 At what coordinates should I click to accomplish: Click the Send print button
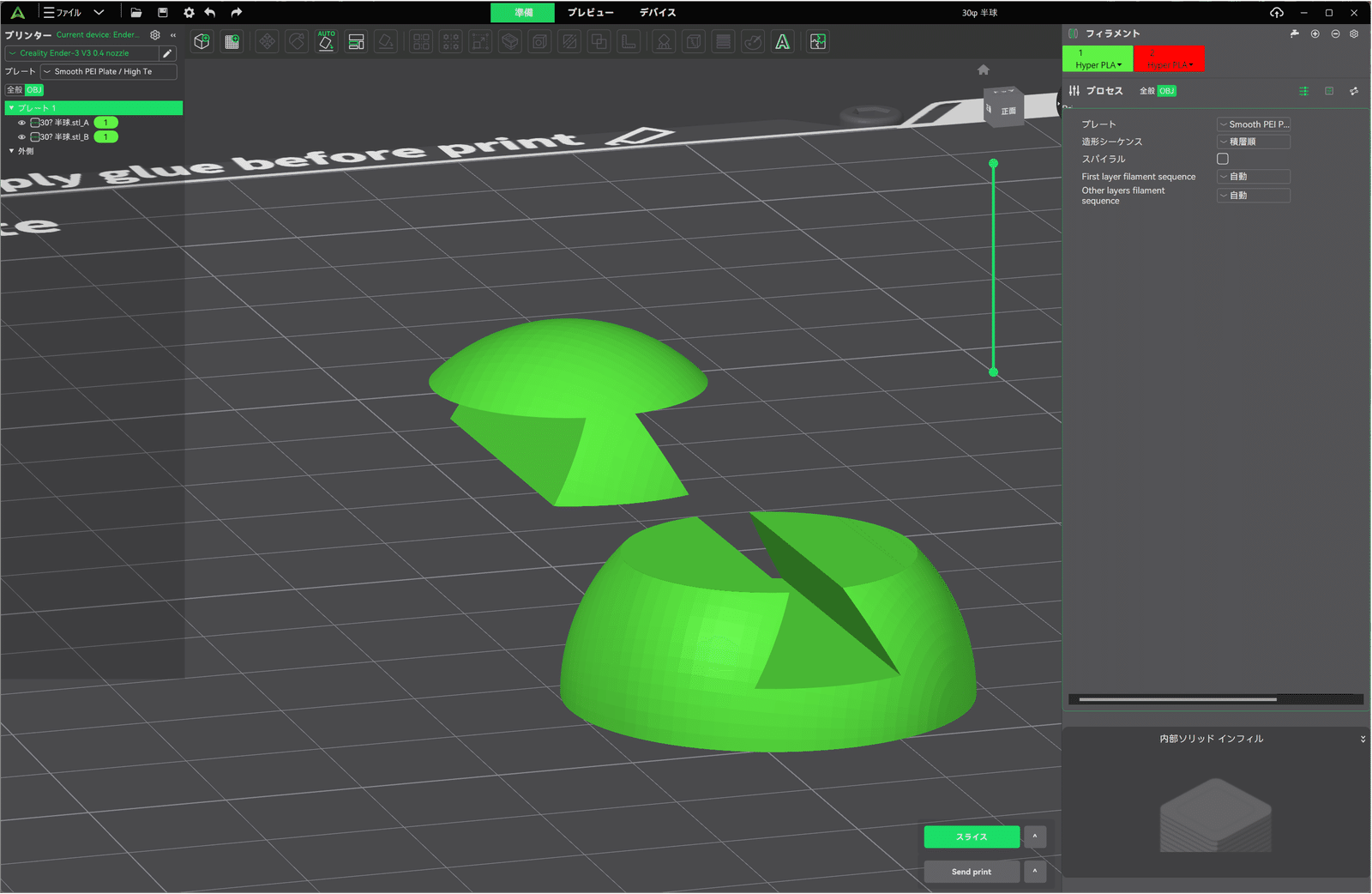[x=972, y=872]
